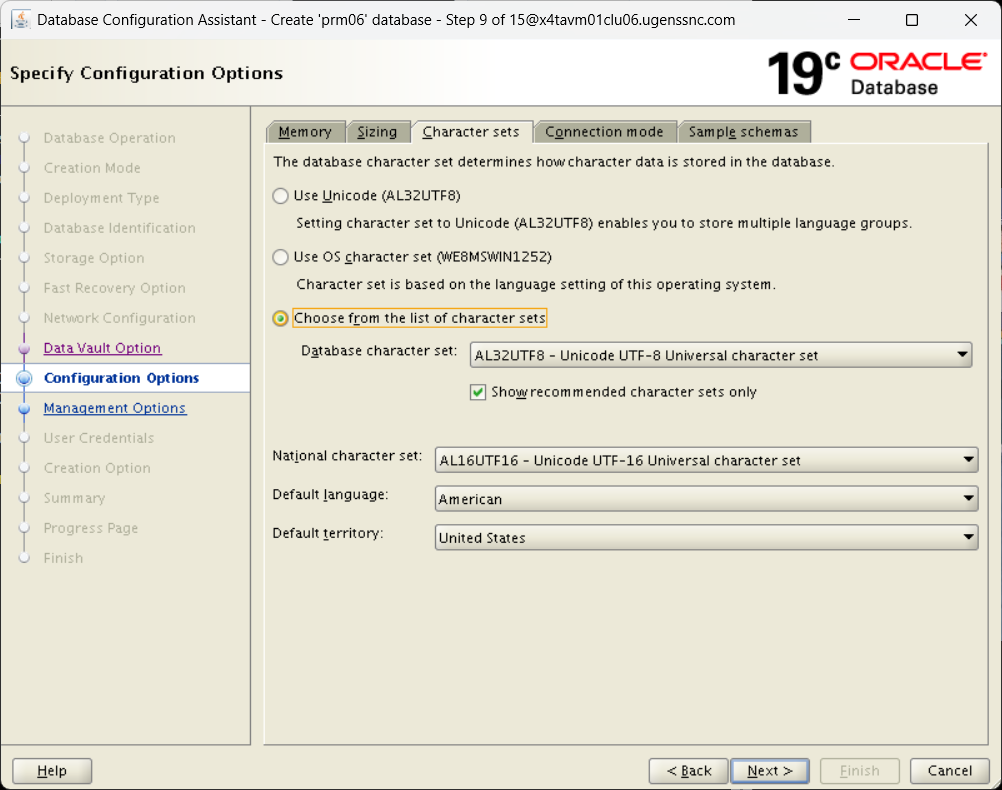The height and width of the screenshot is (790, 1002).
Task: Click the Database Operation step
Action: (109, 138)
